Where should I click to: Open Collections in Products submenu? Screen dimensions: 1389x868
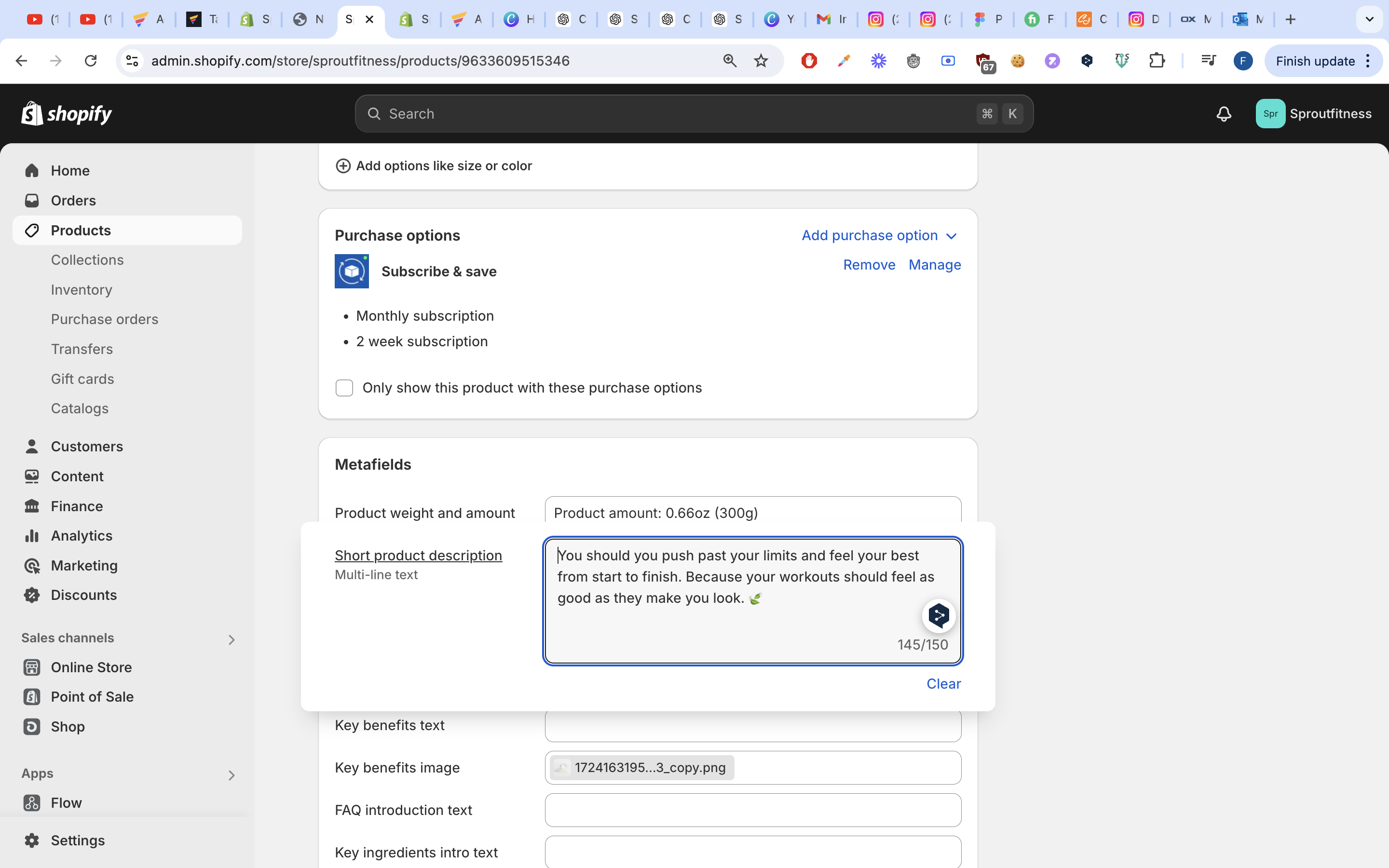coord(87,260)
